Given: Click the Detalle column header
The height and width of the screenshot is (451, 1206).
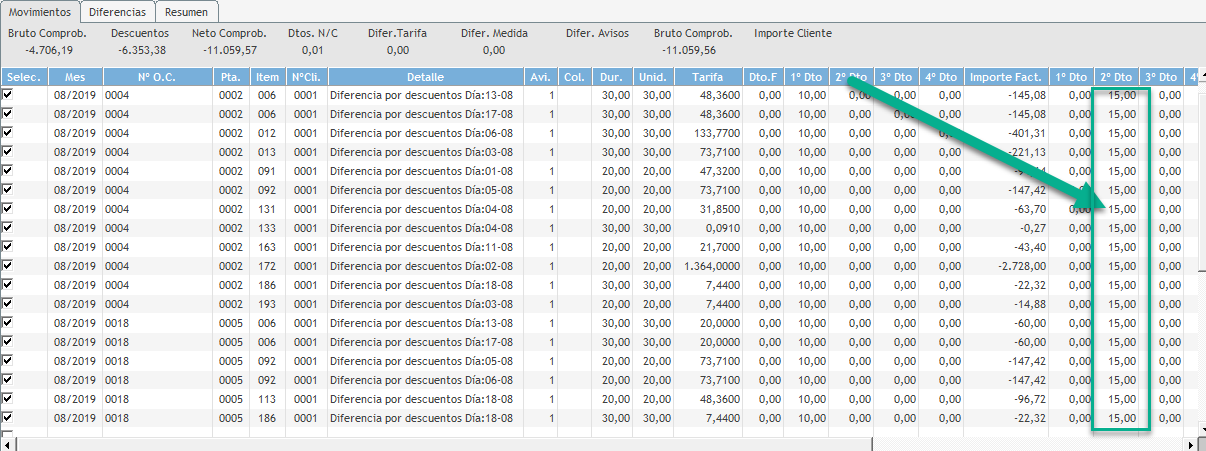Looking at the screenshot, I should 425,77.
